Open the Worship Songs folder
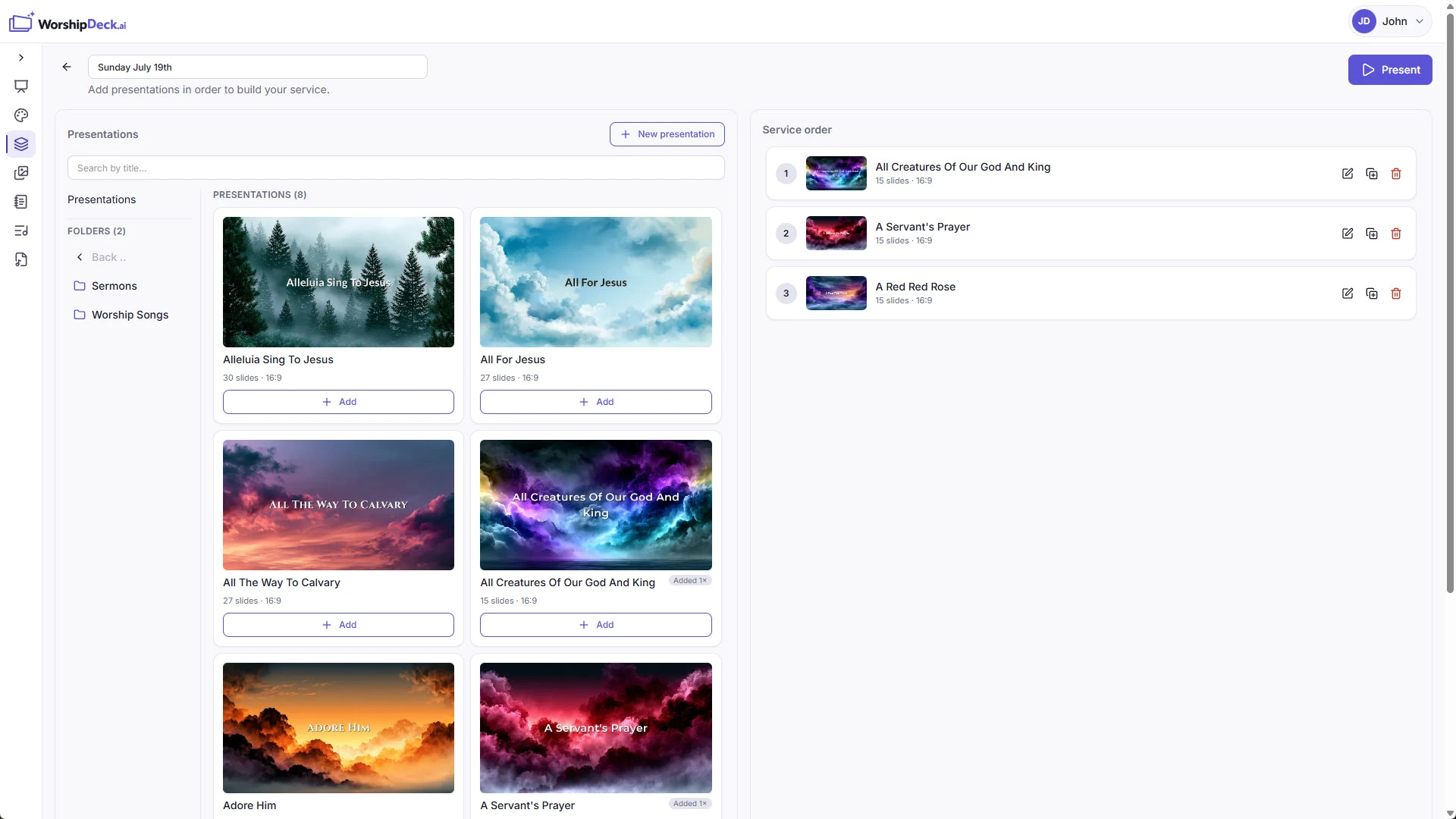The image size is (1456, 819). pos(121,315)
